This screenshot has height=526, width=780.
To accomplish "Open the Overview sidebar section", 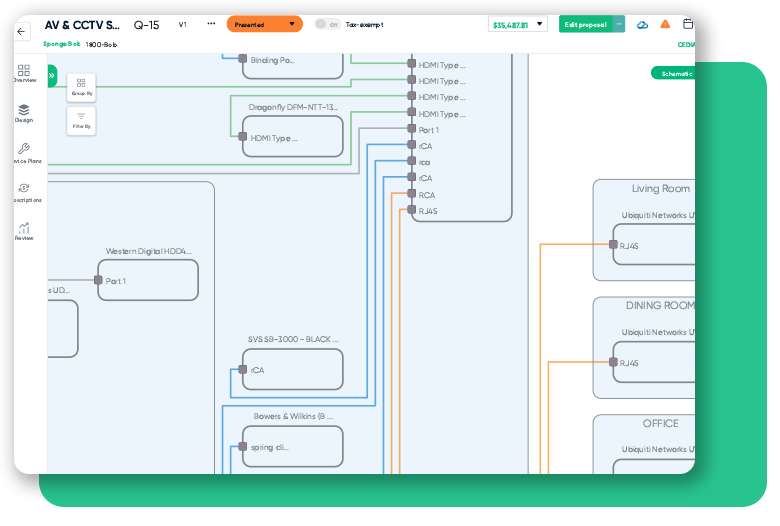I will (24, 73).
